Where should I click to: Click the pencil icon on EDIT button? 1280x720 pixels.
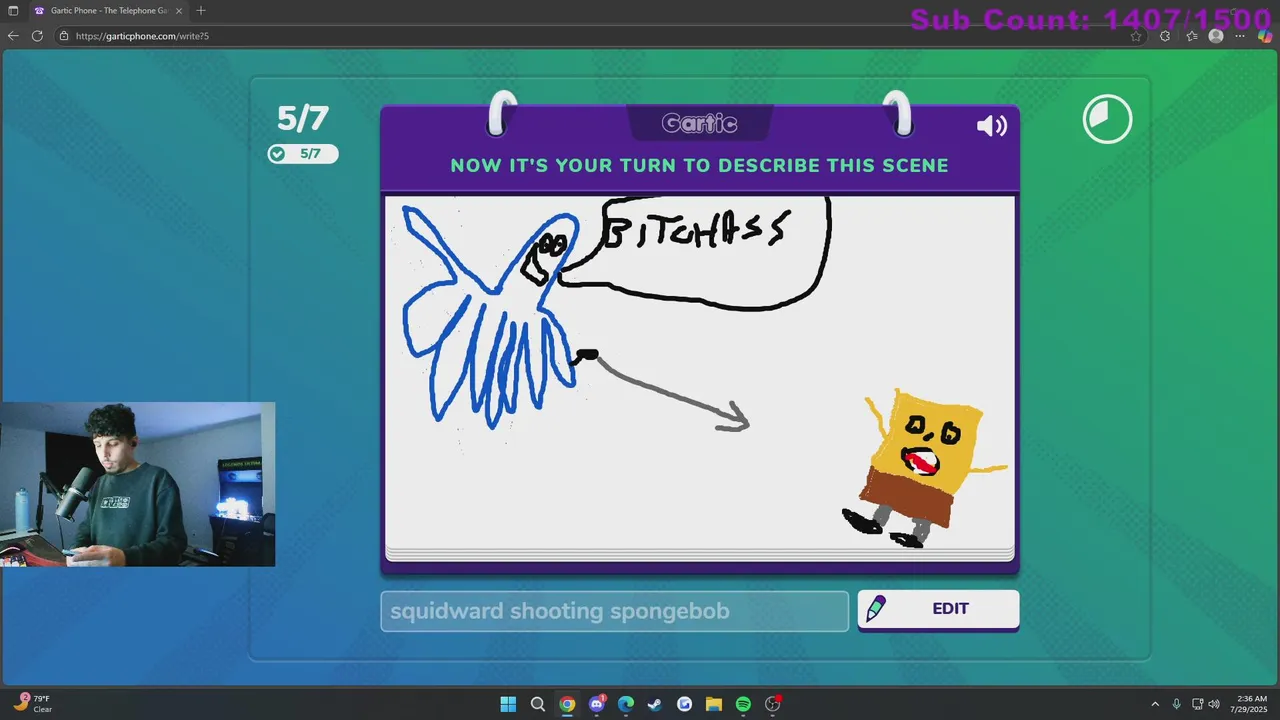point(876,609)
